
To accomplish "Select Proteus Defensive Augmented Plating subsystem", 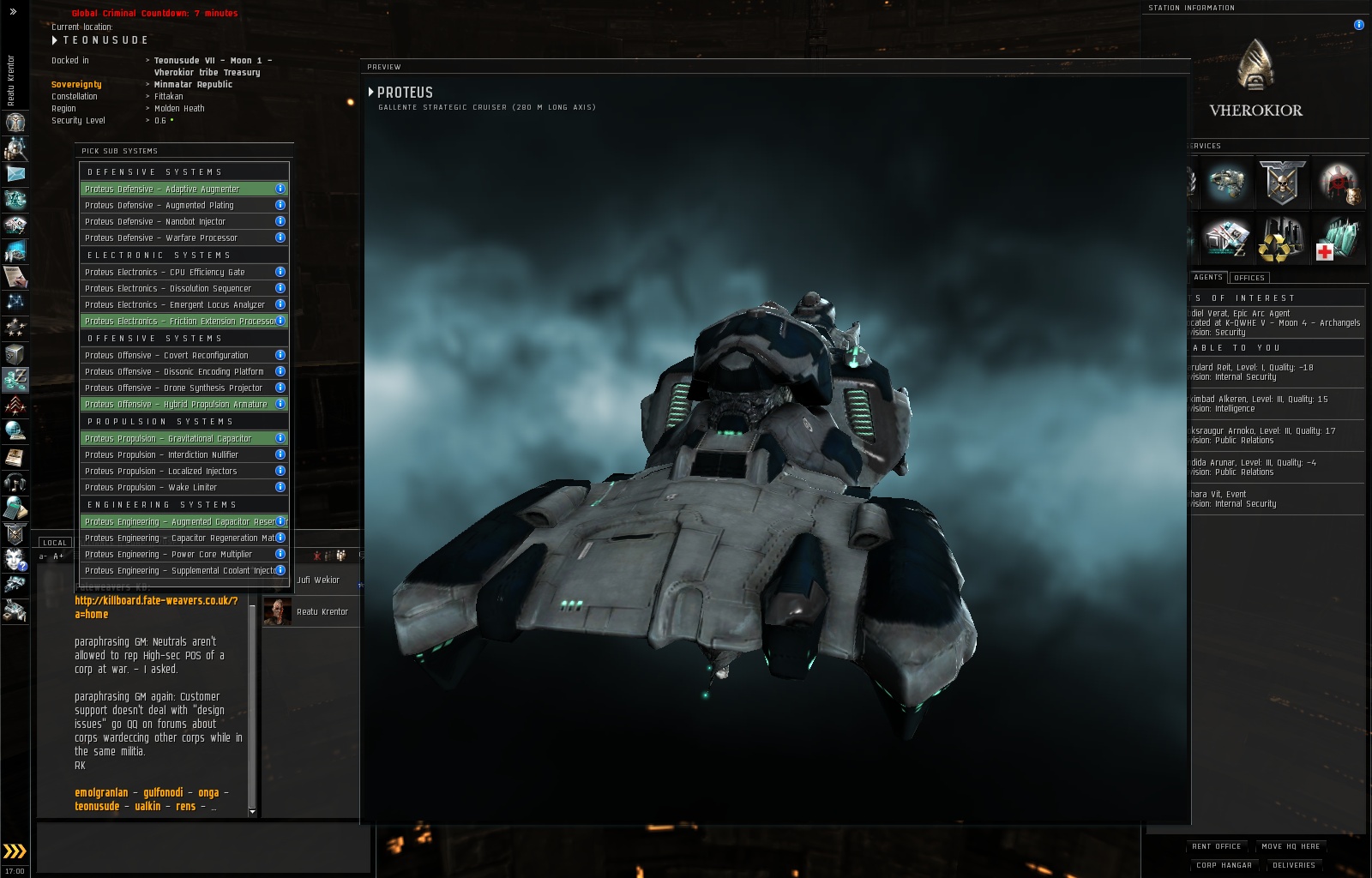I will coord(184,205).
